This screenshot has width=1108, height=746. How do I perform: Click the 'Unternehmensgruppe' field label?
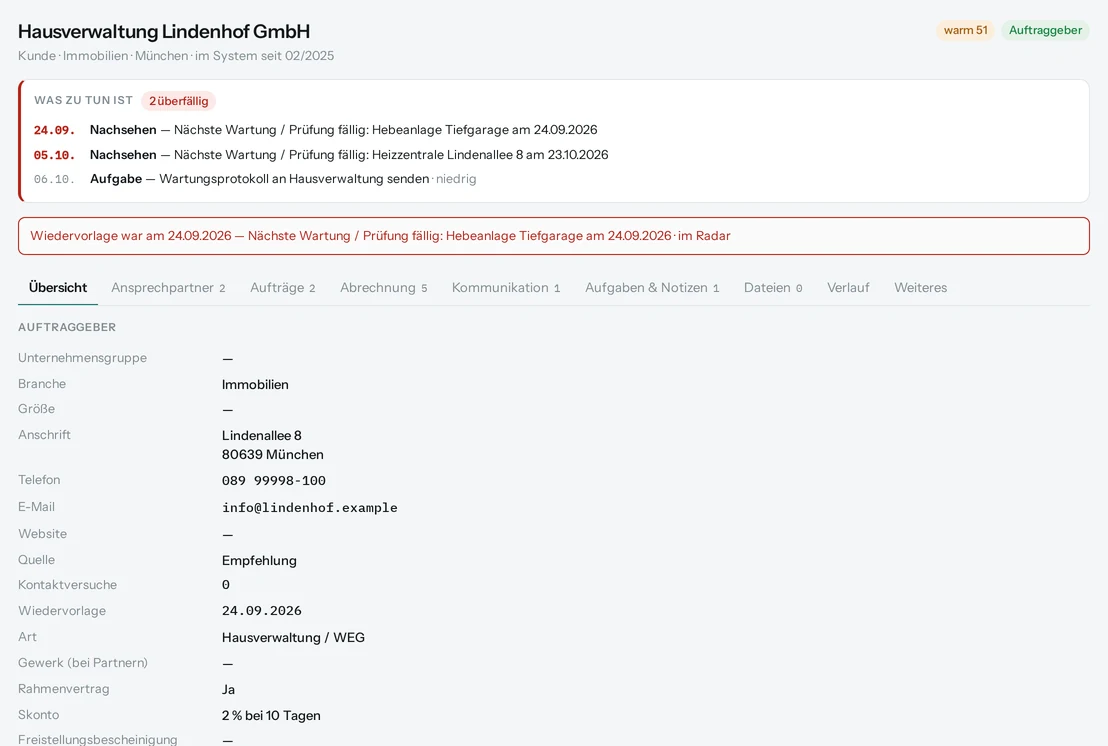83,358
